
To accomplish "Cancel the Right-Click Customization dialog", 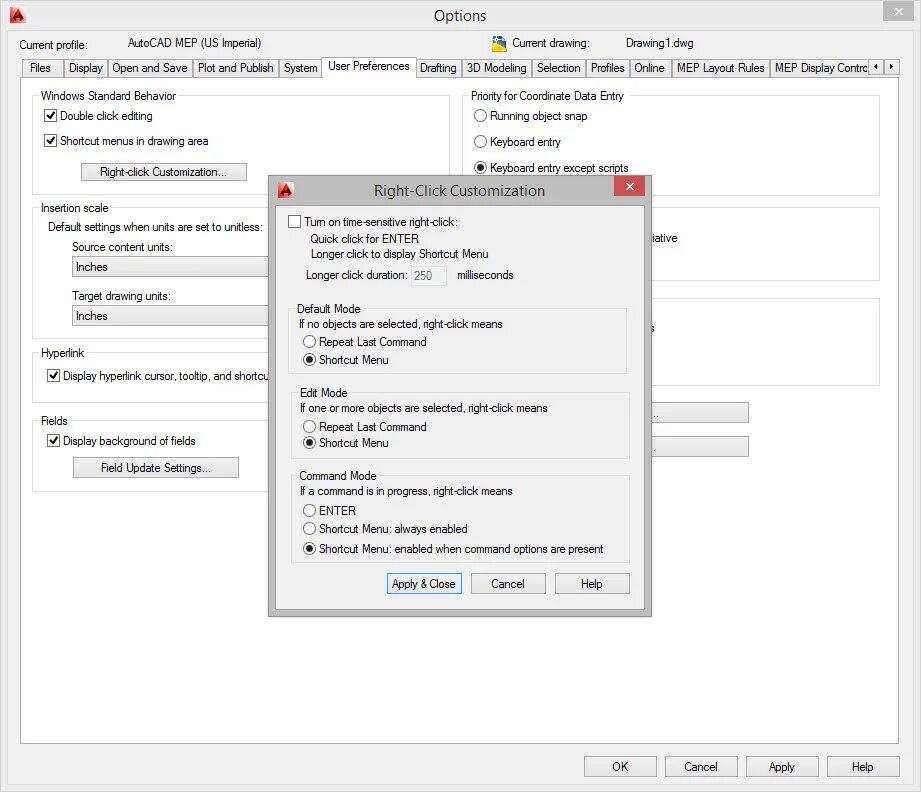I will [x=508, y=583].
